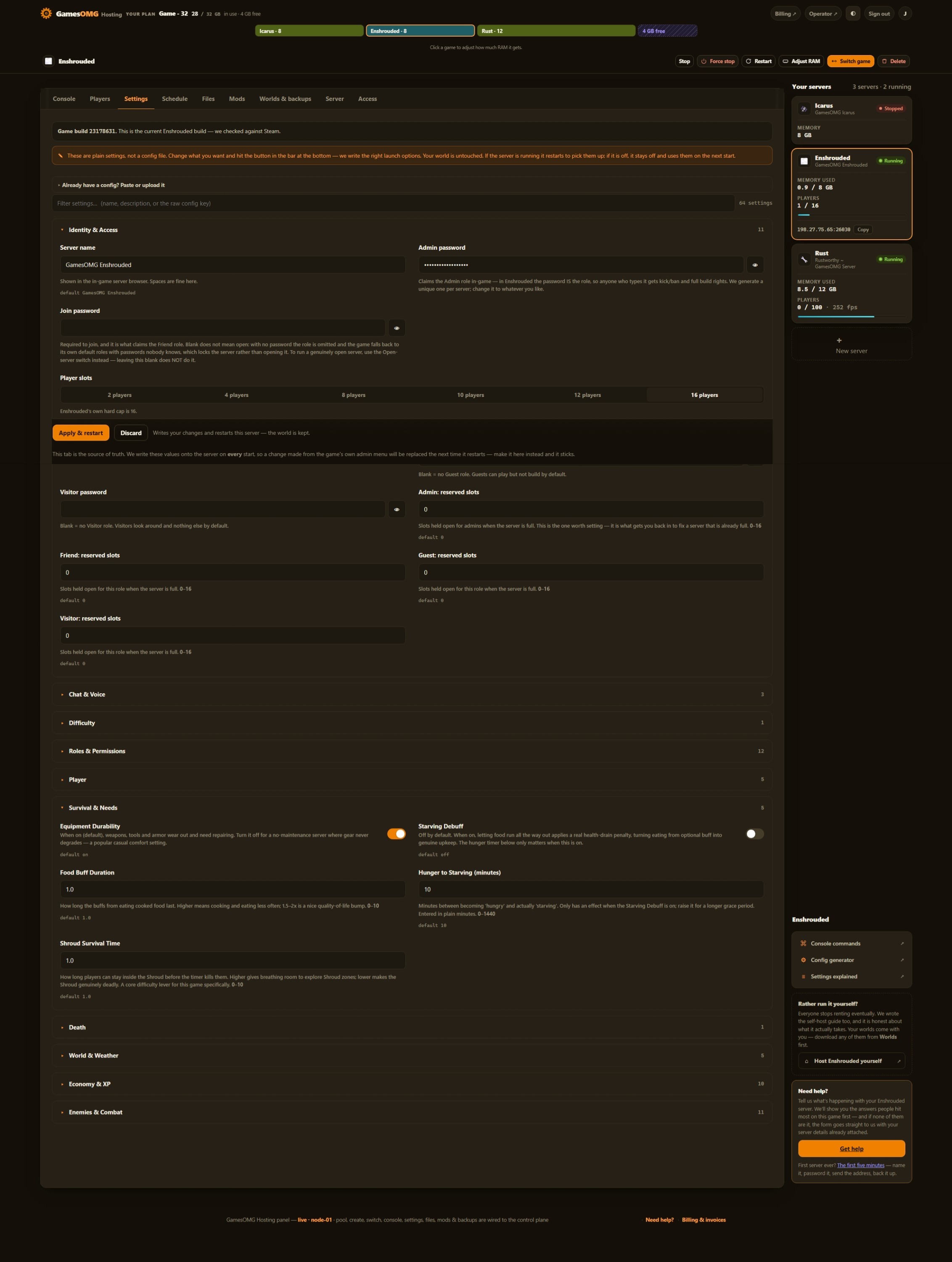Enable Starving Debuff toggle
This screenshot has width=952, height=1262.
coord(754,834)
